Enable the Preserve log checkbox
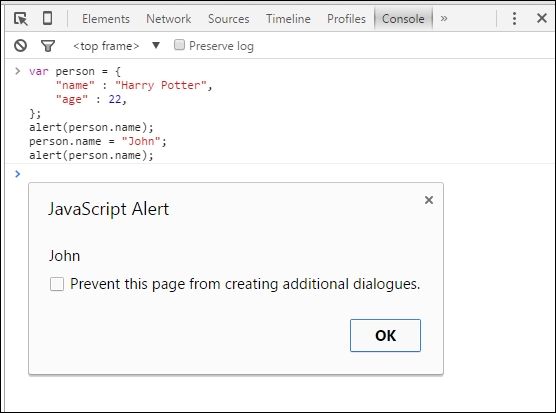The image size is (556, 413). pyautogui.click(x=179, y=45)
